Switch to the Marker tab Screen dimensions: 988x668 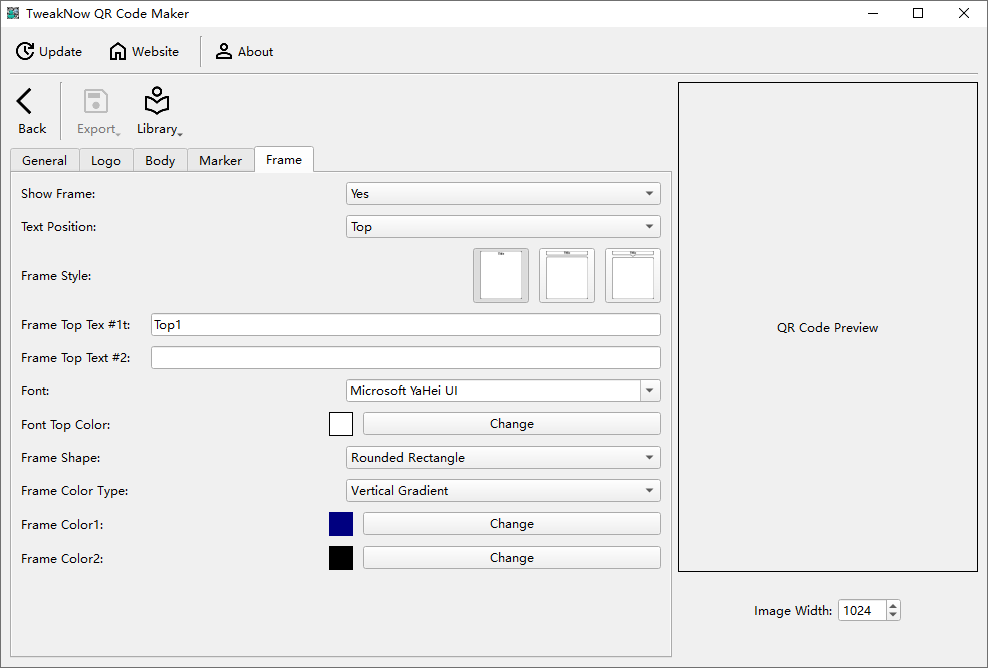pos(220,161)
